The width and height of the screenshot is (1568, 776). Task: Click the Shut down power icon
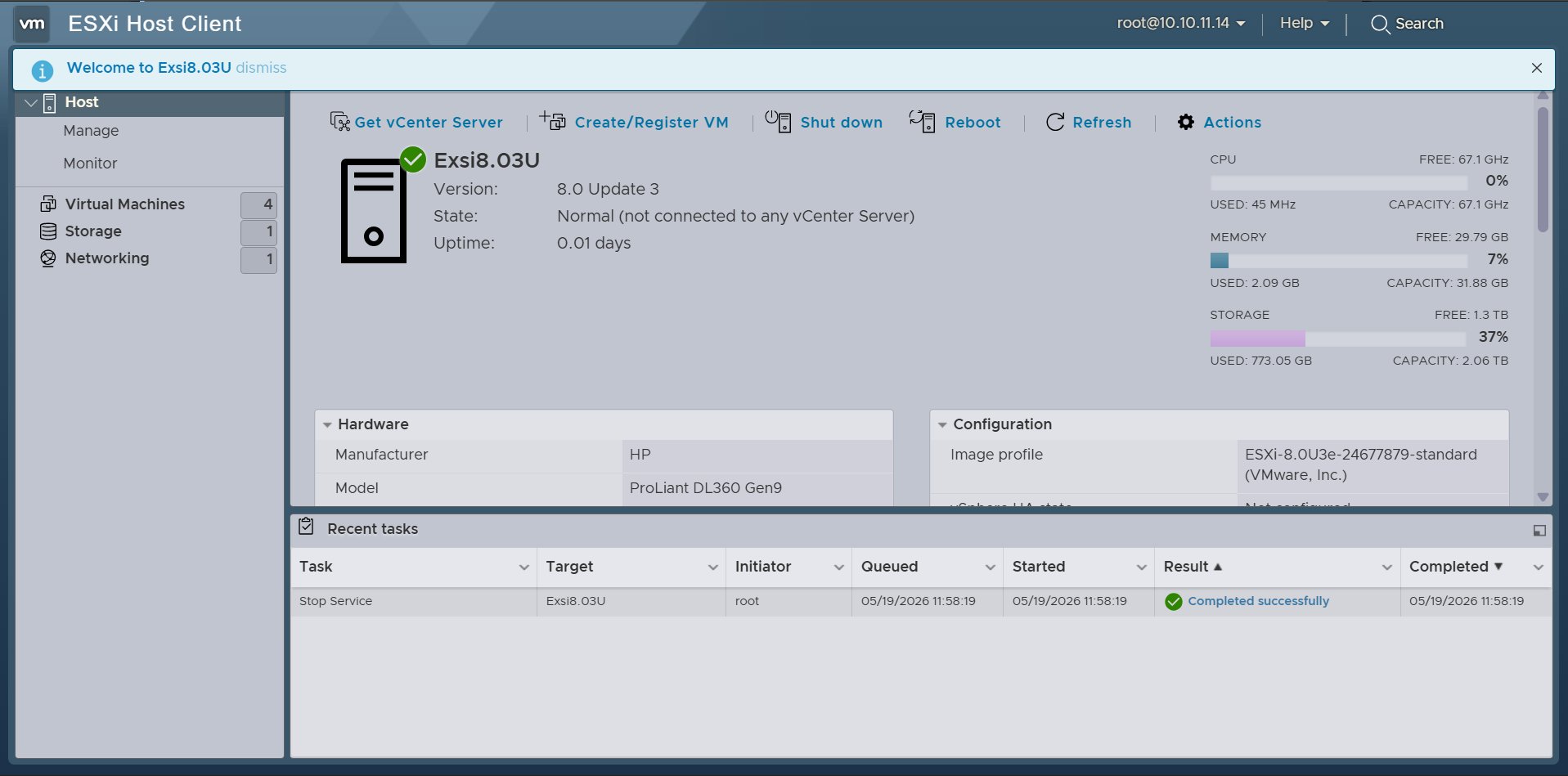point(778,121)
